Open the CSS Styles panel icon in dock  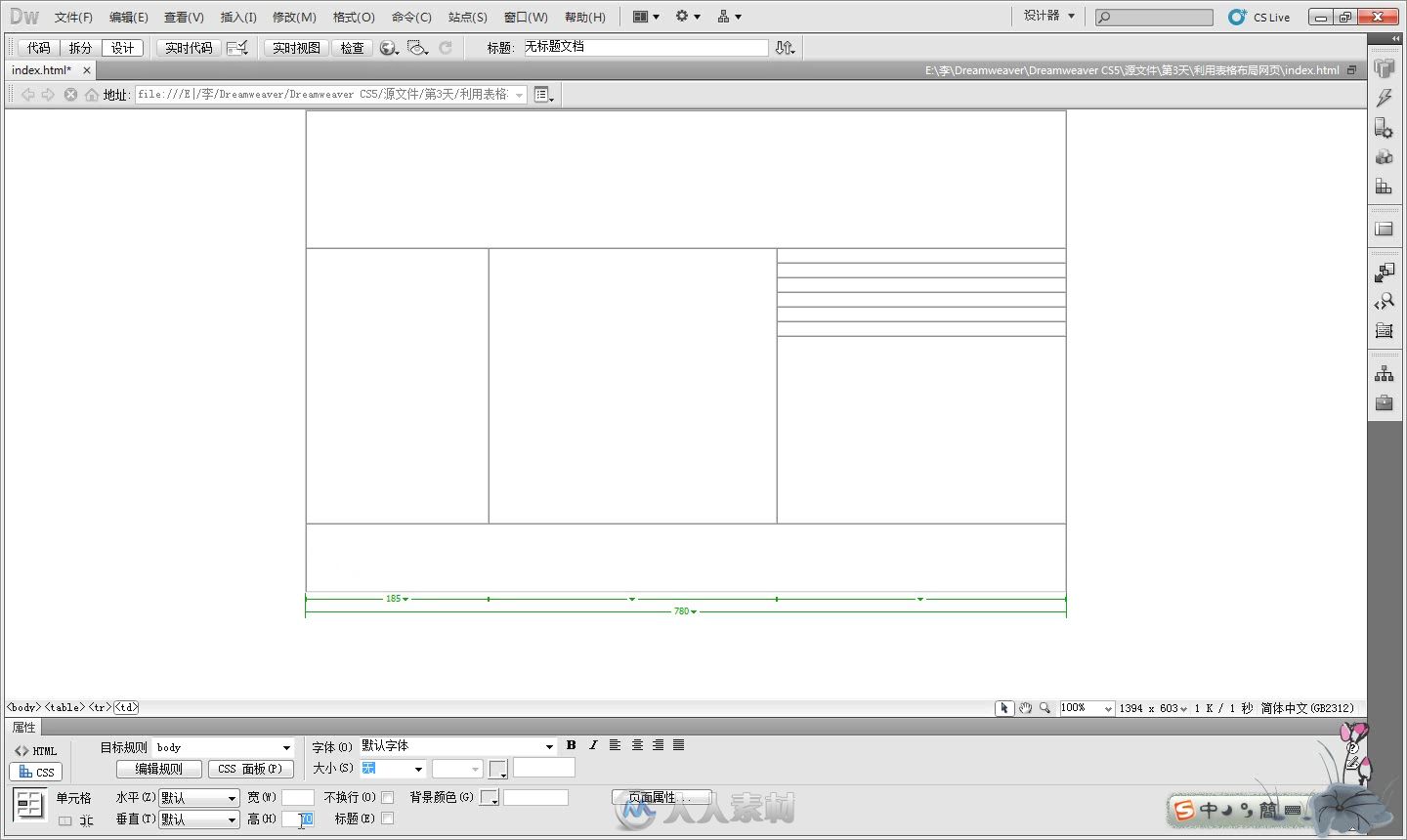(1384, 187)
